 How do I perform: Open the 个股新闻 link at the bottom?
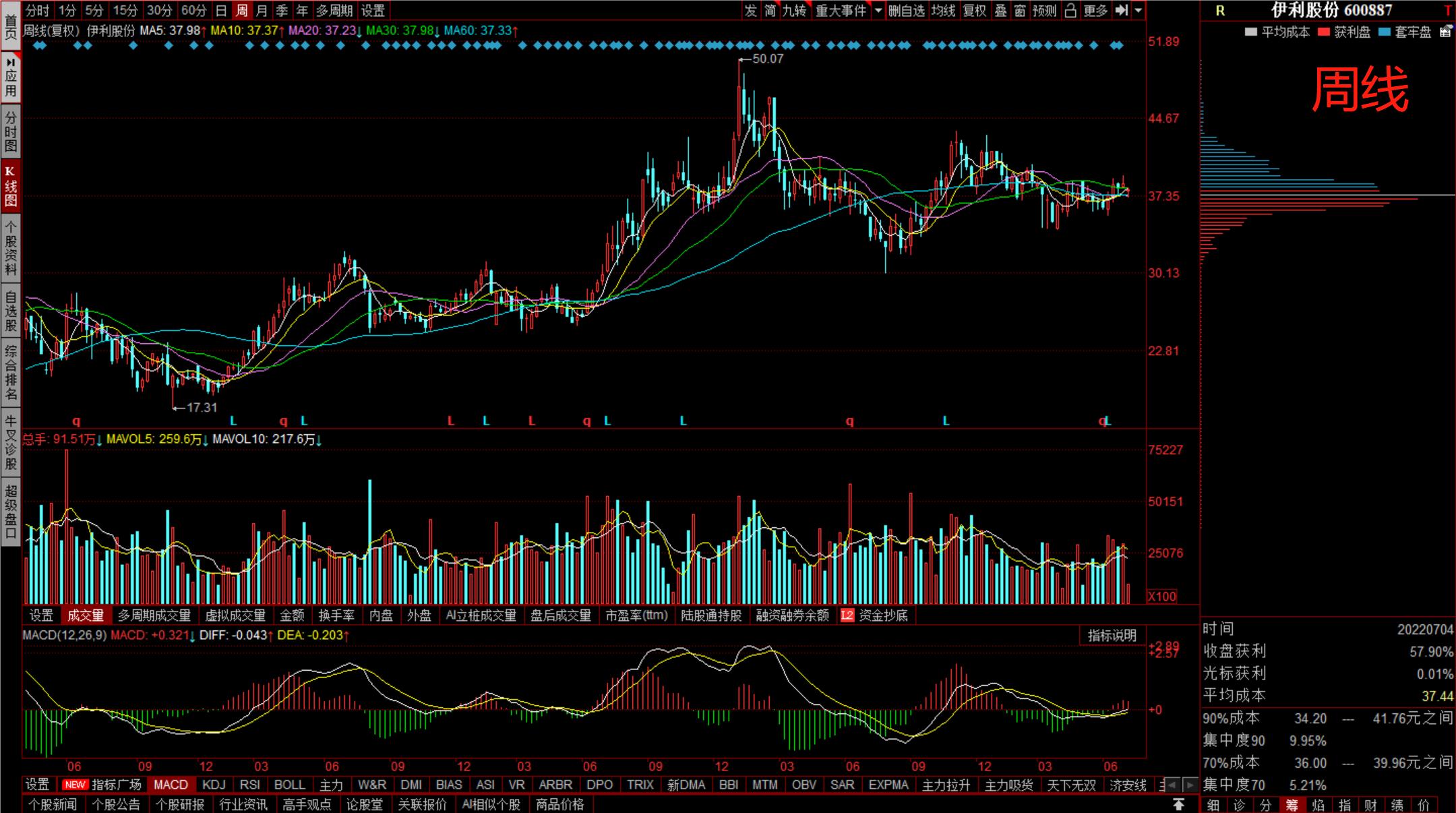(x=53, y=804)
